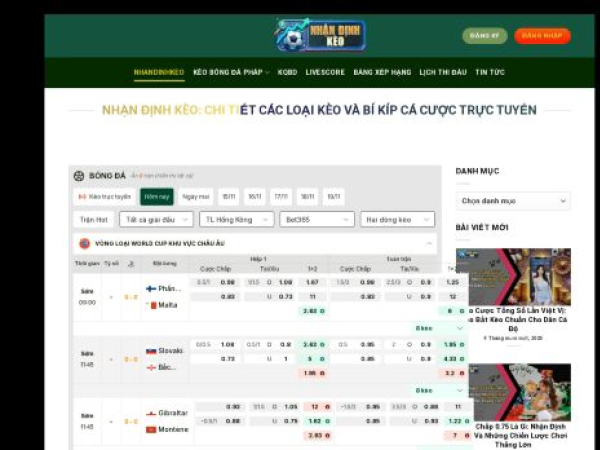The width and height of the screenshot is (600, 450).
Task: Click the 1.08 handicap odds for Slovakia Hiệp 1
Action: pos(227,345)
